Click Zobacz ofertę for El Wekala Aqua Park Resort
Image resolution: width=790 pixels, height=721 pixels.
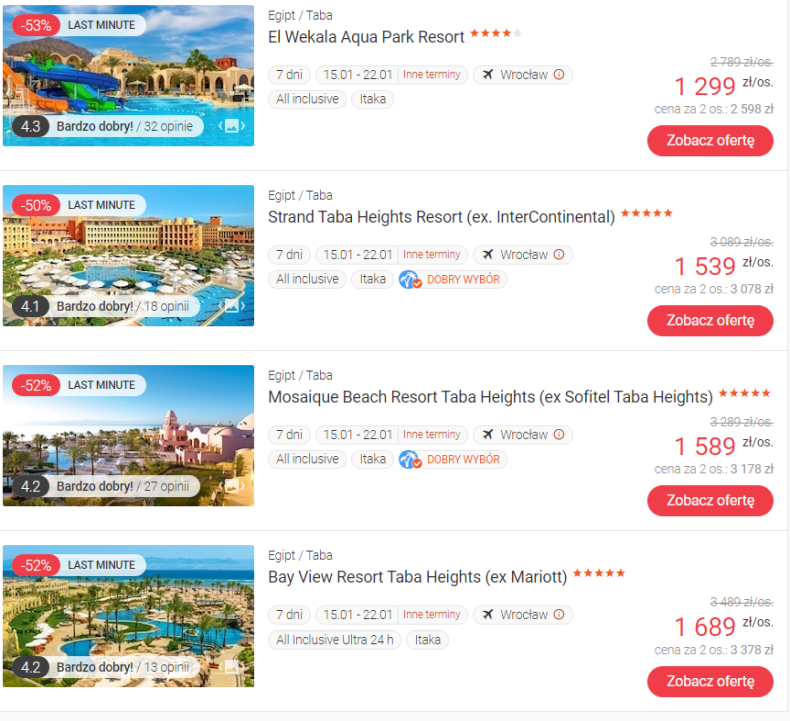710,141
